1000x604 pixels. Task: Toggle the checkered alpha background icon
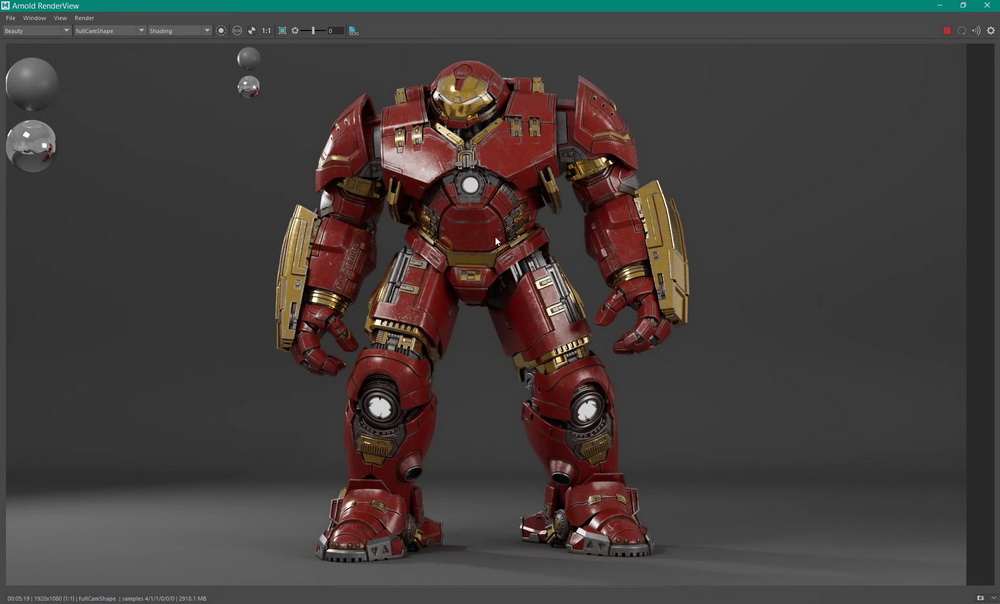(x=252, y=31)
